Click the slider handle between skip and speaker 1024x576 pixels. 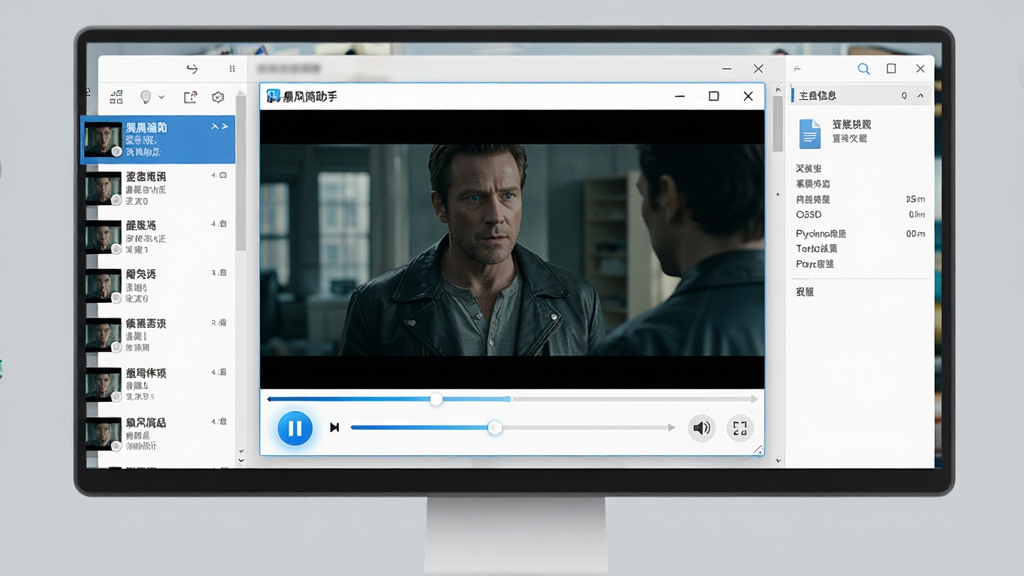point(495,428)
